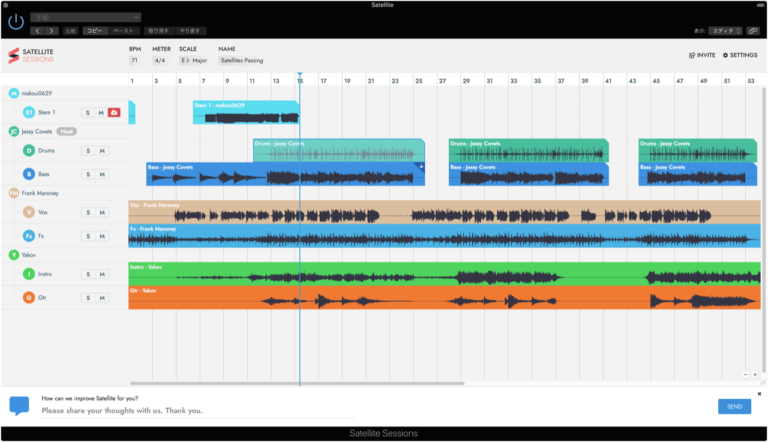768x442 pixels.
Task: Open the preset dropdown in plugin header
Action: pos(84,17)
